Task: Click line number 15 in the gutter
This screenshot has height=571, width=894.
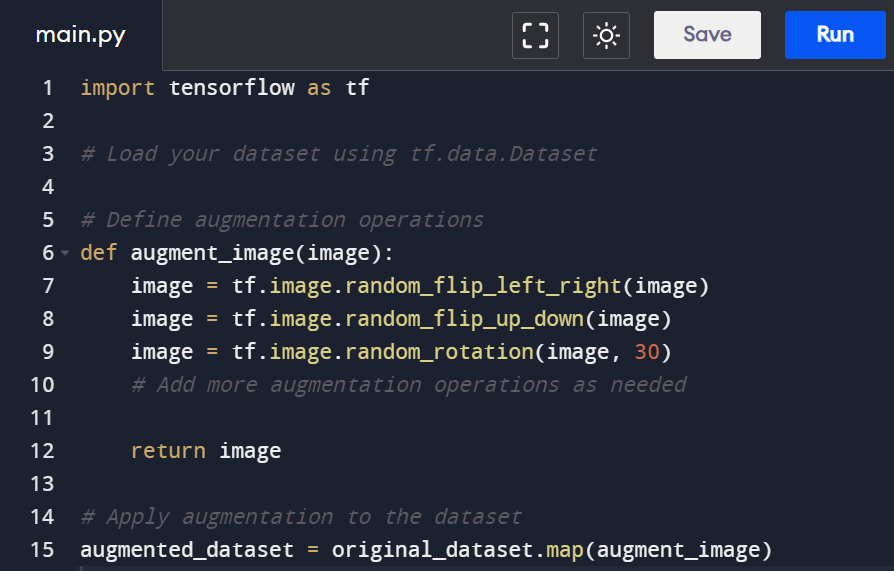Action: (x=42, y=550)
